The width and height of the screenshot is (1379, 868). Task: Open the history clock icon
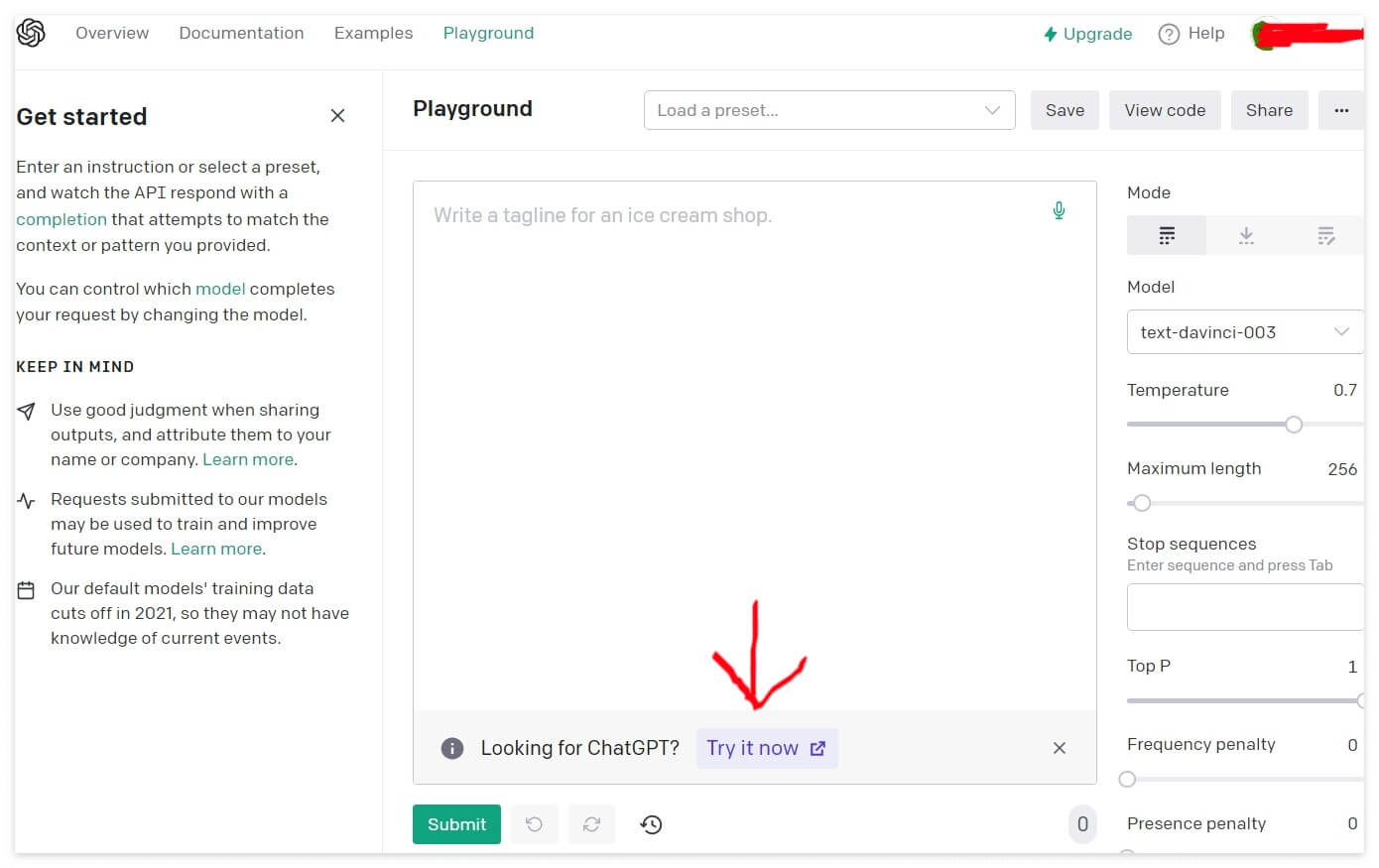651,824
